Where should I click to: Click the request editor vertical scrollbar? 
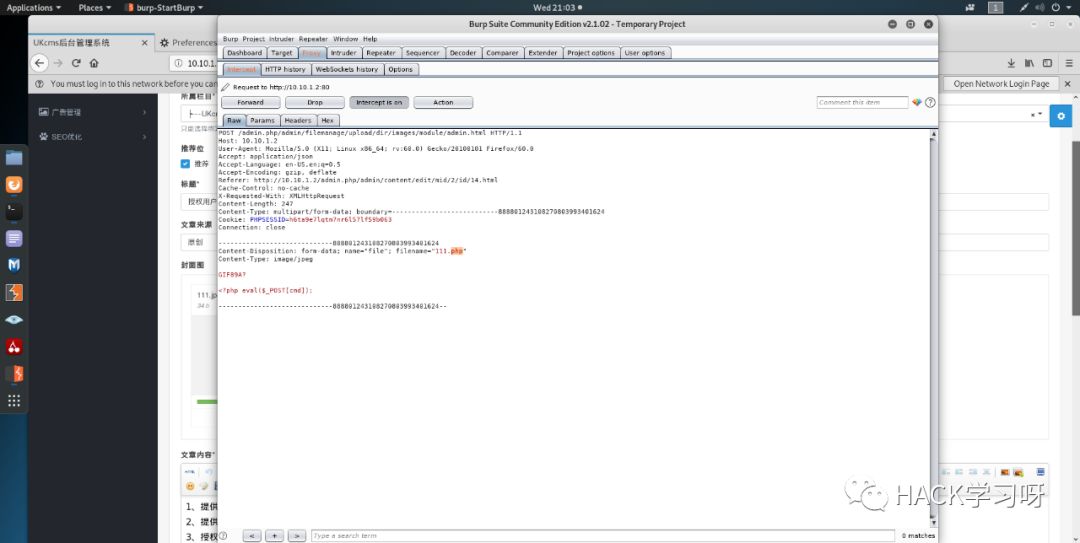point(933,328)
